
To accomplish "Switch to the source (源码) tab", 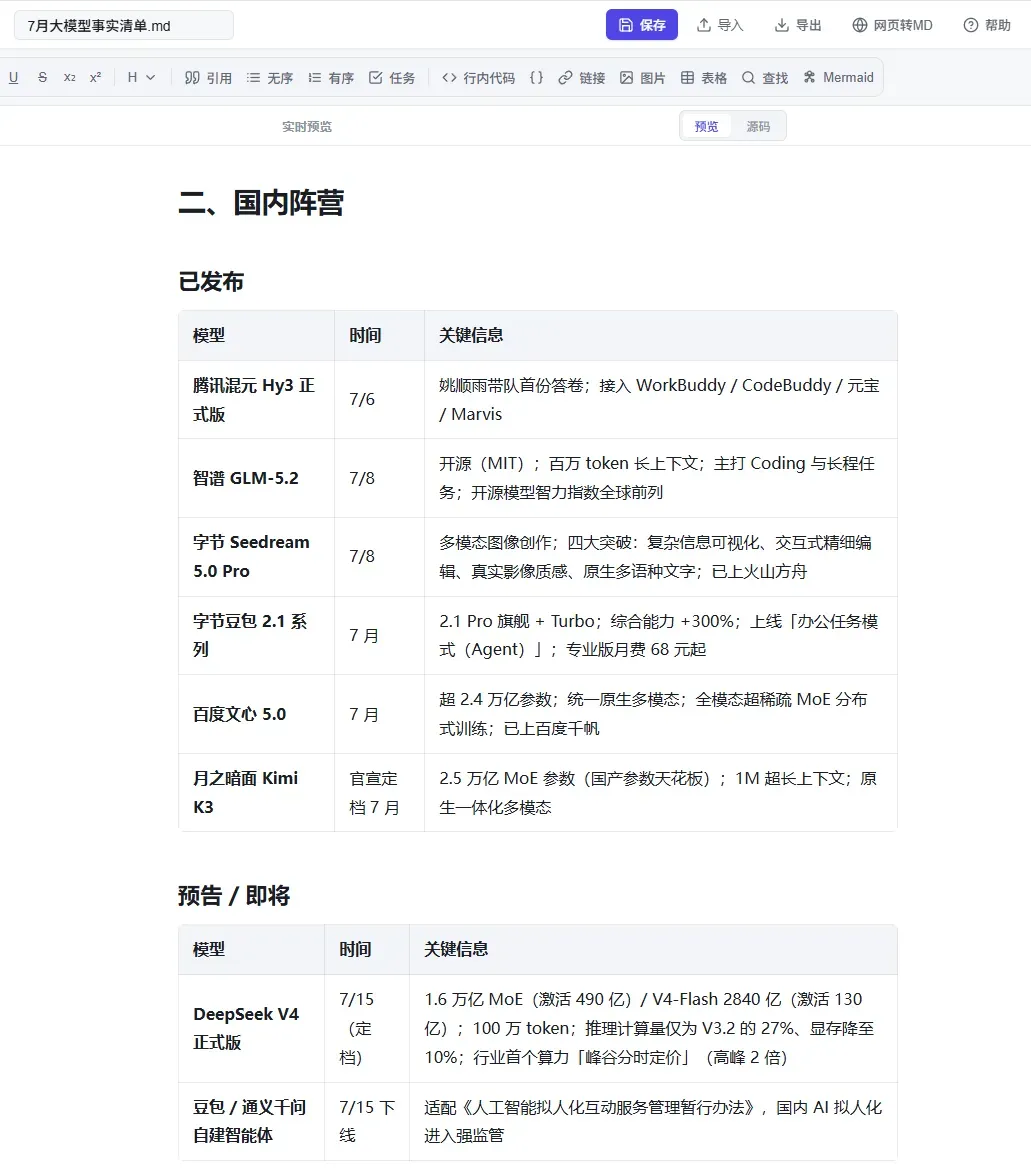I will click(758, 126).
